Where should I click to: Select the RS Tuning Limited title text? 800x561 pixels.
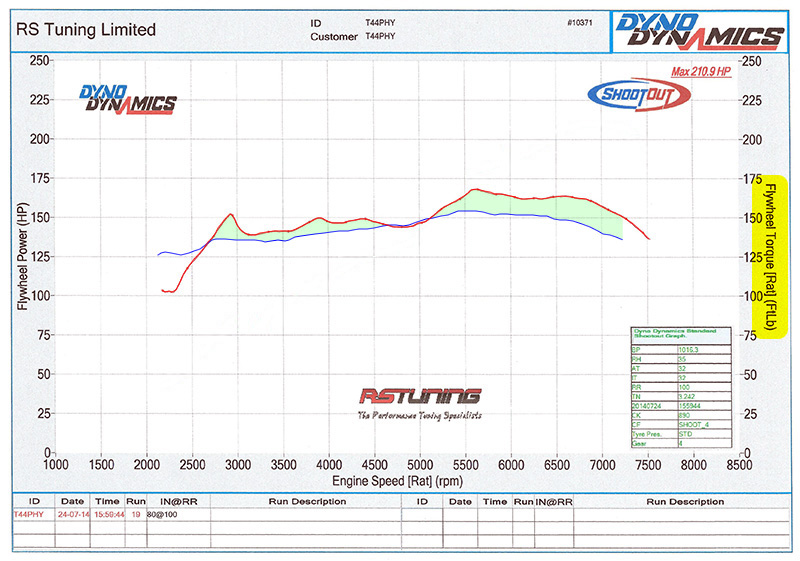[86, 29]
